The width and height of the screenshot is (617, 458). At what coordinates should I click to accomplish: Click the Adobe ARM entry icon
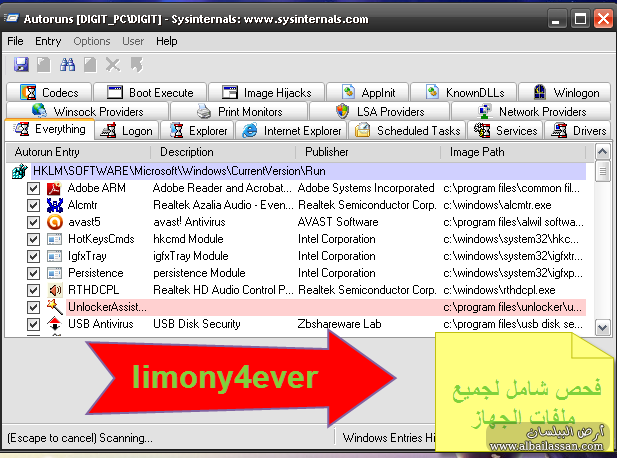(x=54, y=188)
